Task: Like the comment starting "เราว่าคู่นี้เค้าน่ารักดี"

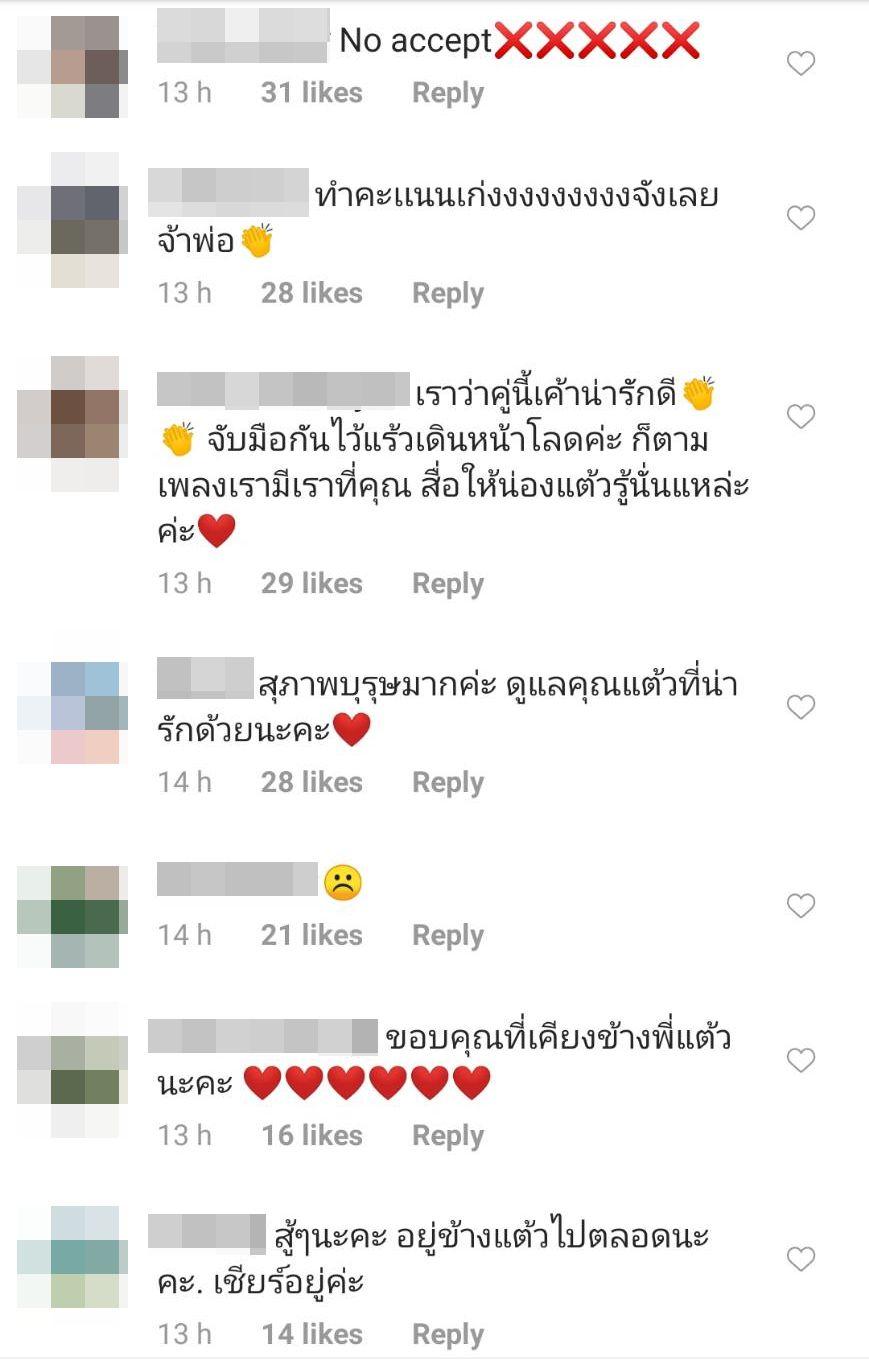Action: (801, 416)
